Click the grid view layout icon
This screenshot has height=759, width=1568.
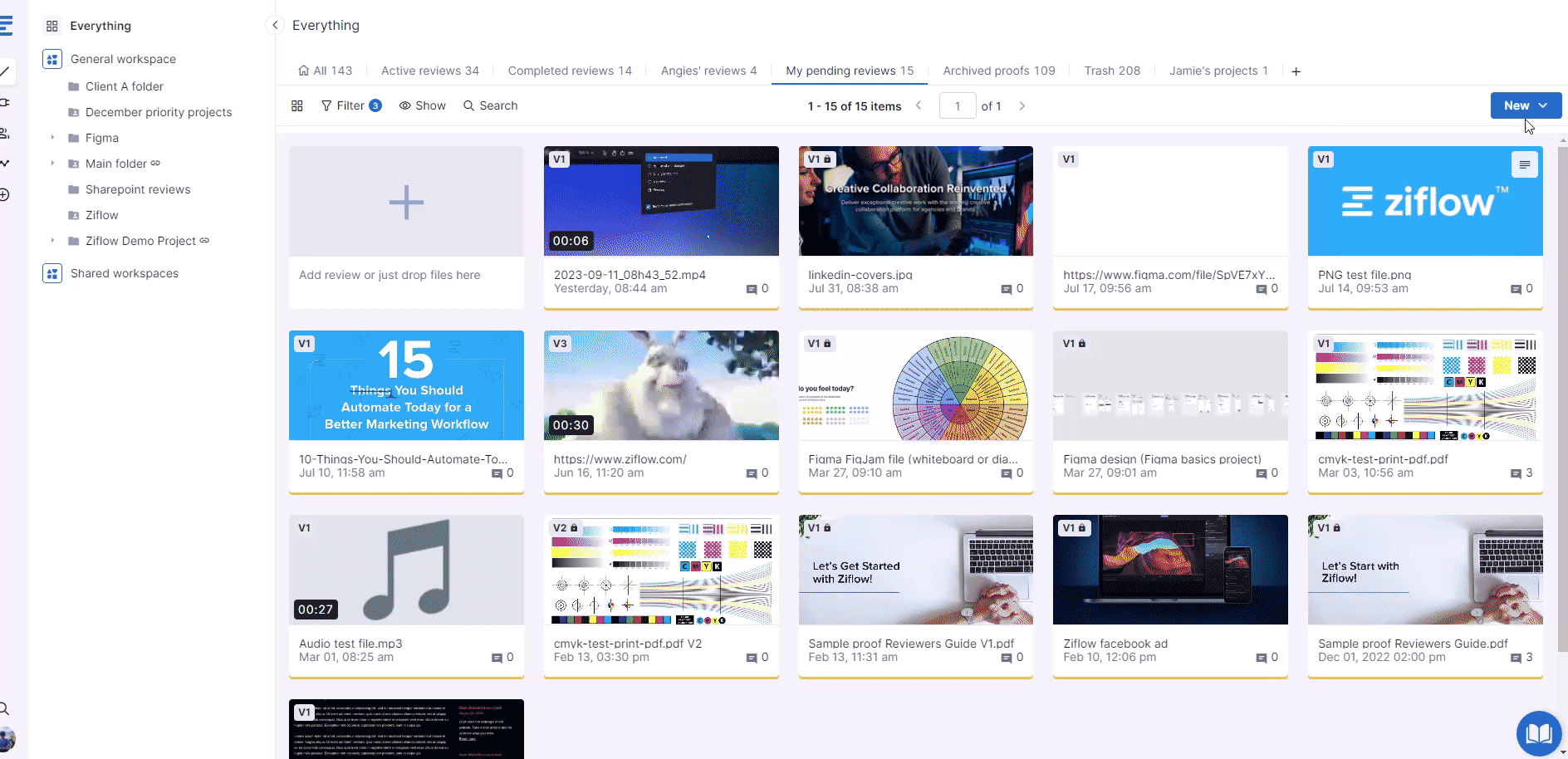pyautogui.click(x=297, y=105)
